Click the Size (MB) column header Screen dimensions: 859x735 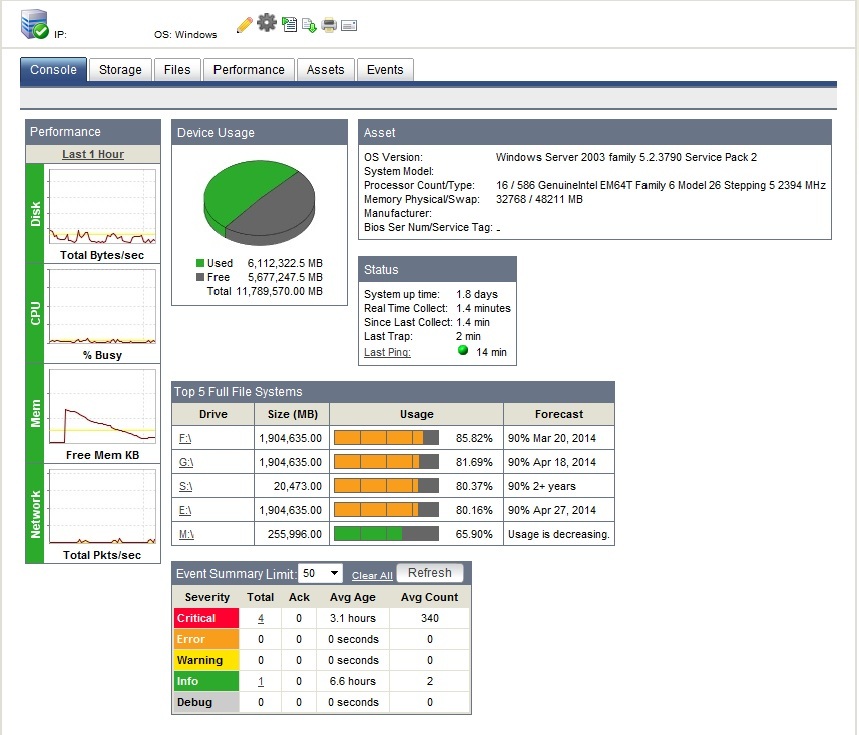click(x=293, y=414)
